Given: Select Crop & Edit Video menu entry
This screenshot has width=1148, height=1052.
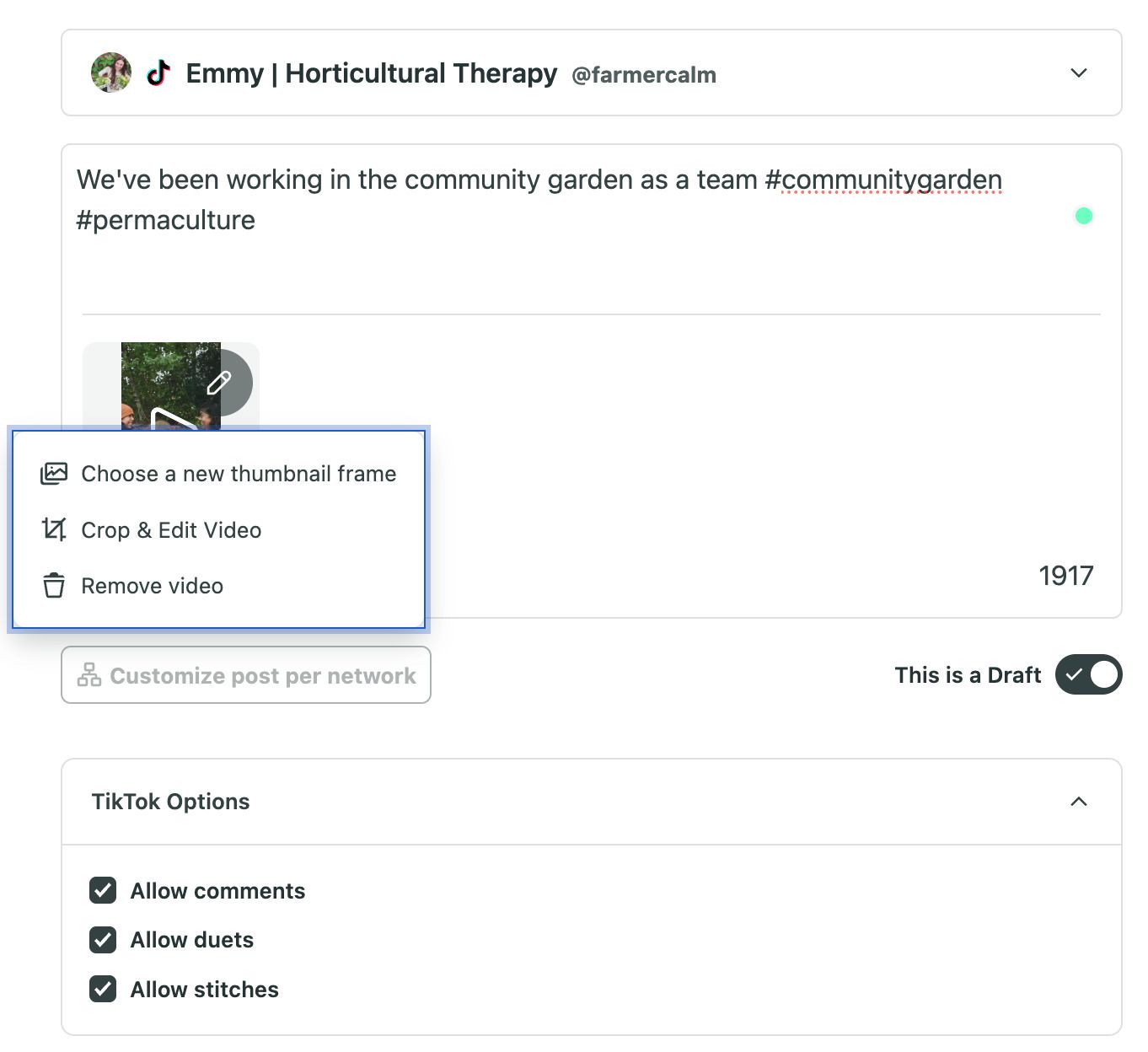Looking at the screenshot, I should tap(171, 529).
